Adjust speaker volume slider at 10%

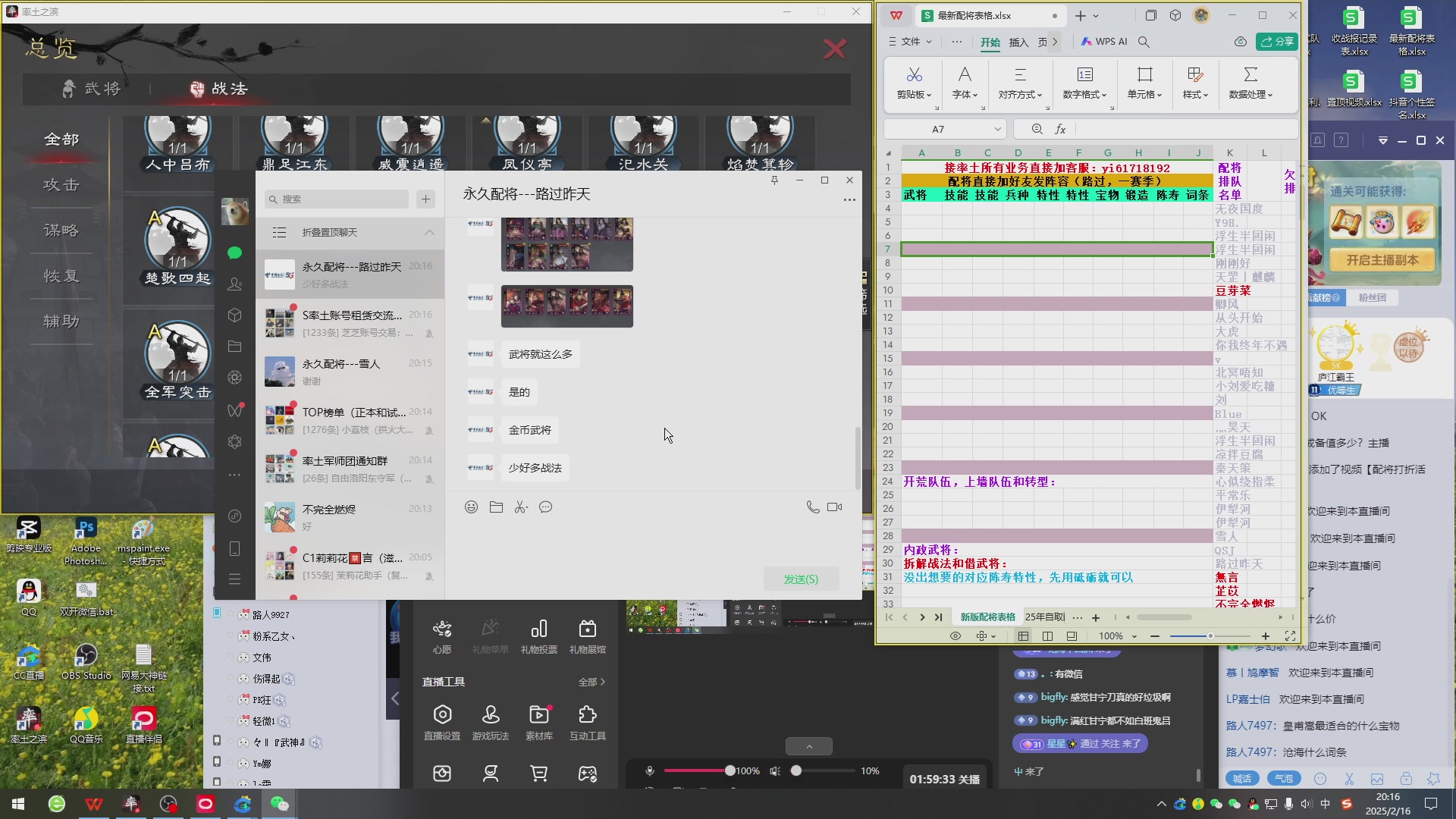[x=795, y=770]
